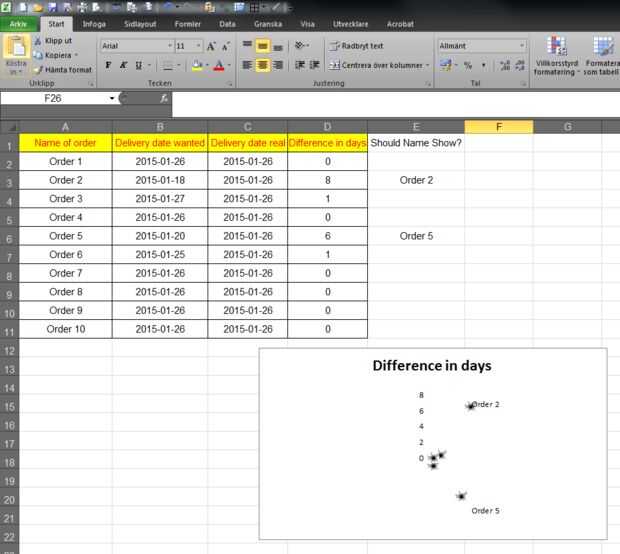Switch to the Sidlayout tab
This screenshot has width=620, height=554.
coord(140,24)
